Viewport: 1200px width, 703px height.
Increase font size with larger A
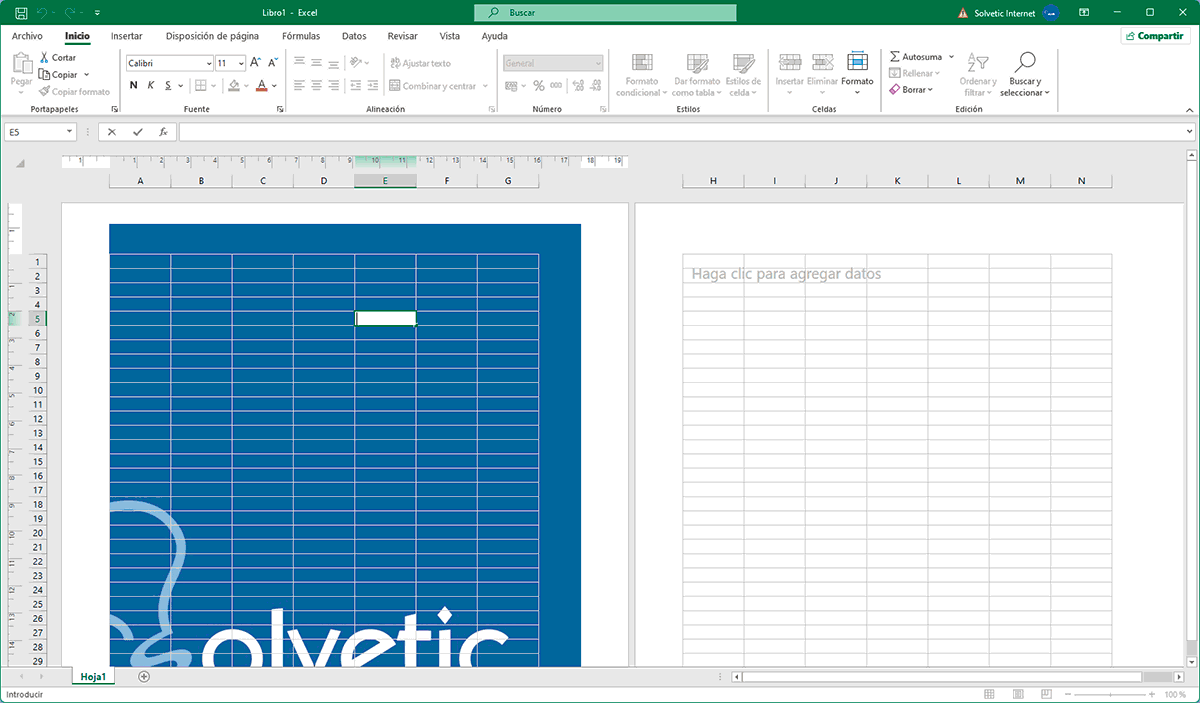(x=256, y=62)
